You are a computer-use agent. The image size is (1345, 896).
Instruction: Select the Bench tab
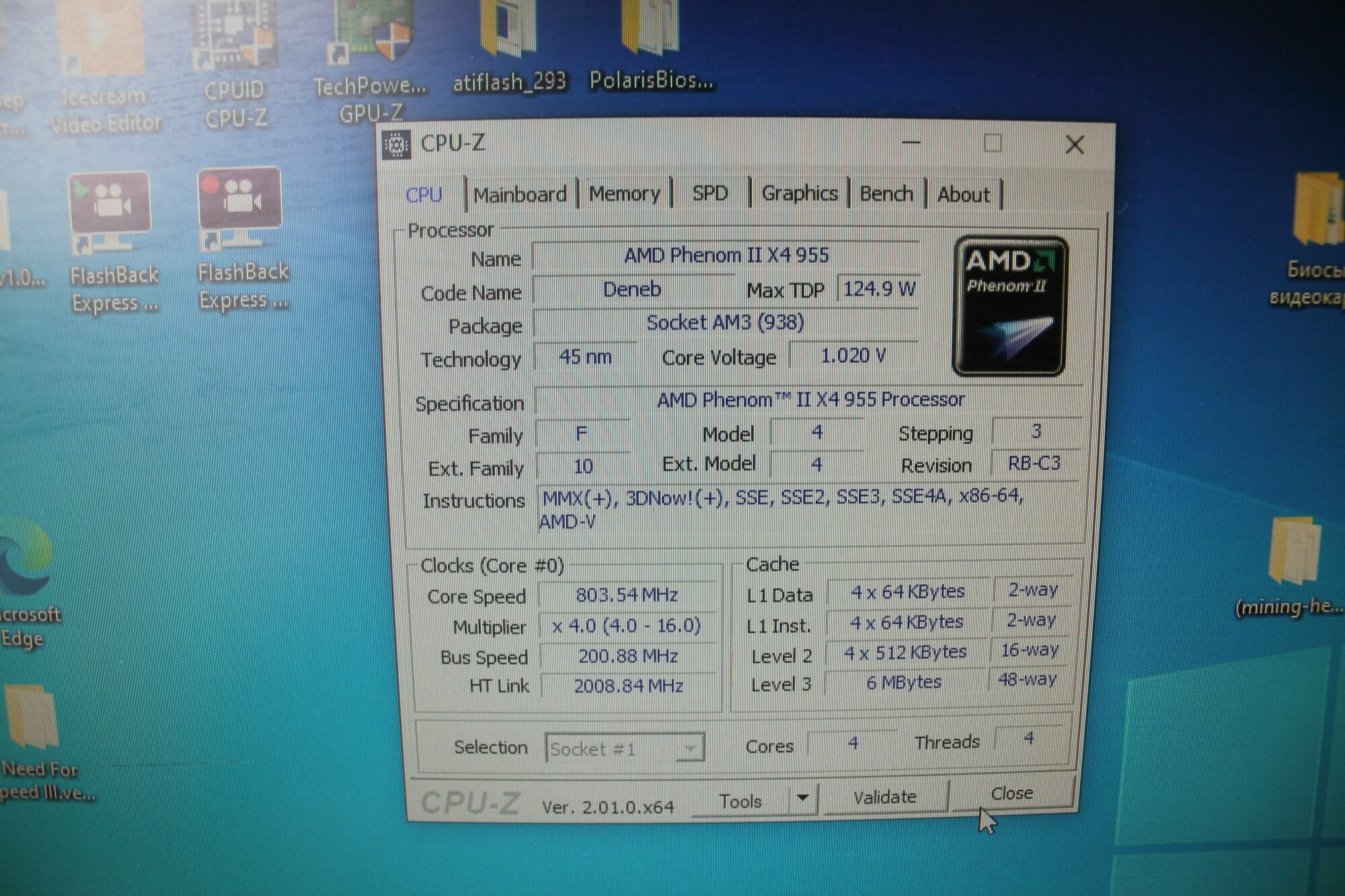click(886, 194)
